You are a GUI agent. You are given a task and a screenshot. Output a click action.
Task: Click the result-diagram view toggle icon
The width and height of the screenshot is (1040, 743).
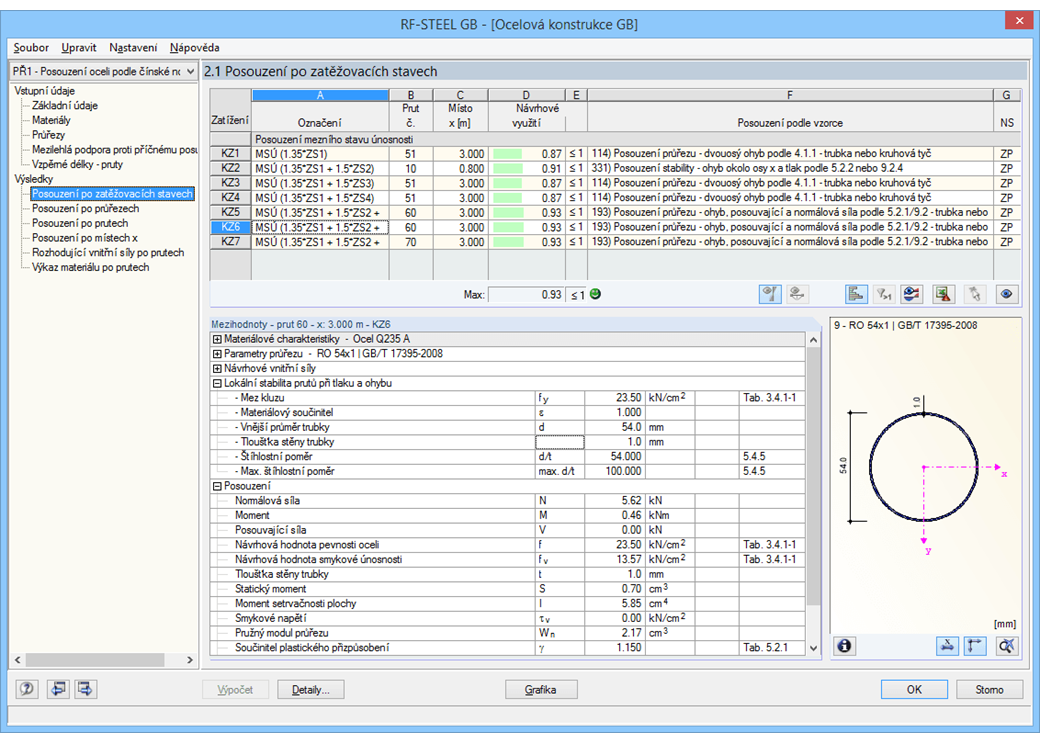tap(770, 295)
